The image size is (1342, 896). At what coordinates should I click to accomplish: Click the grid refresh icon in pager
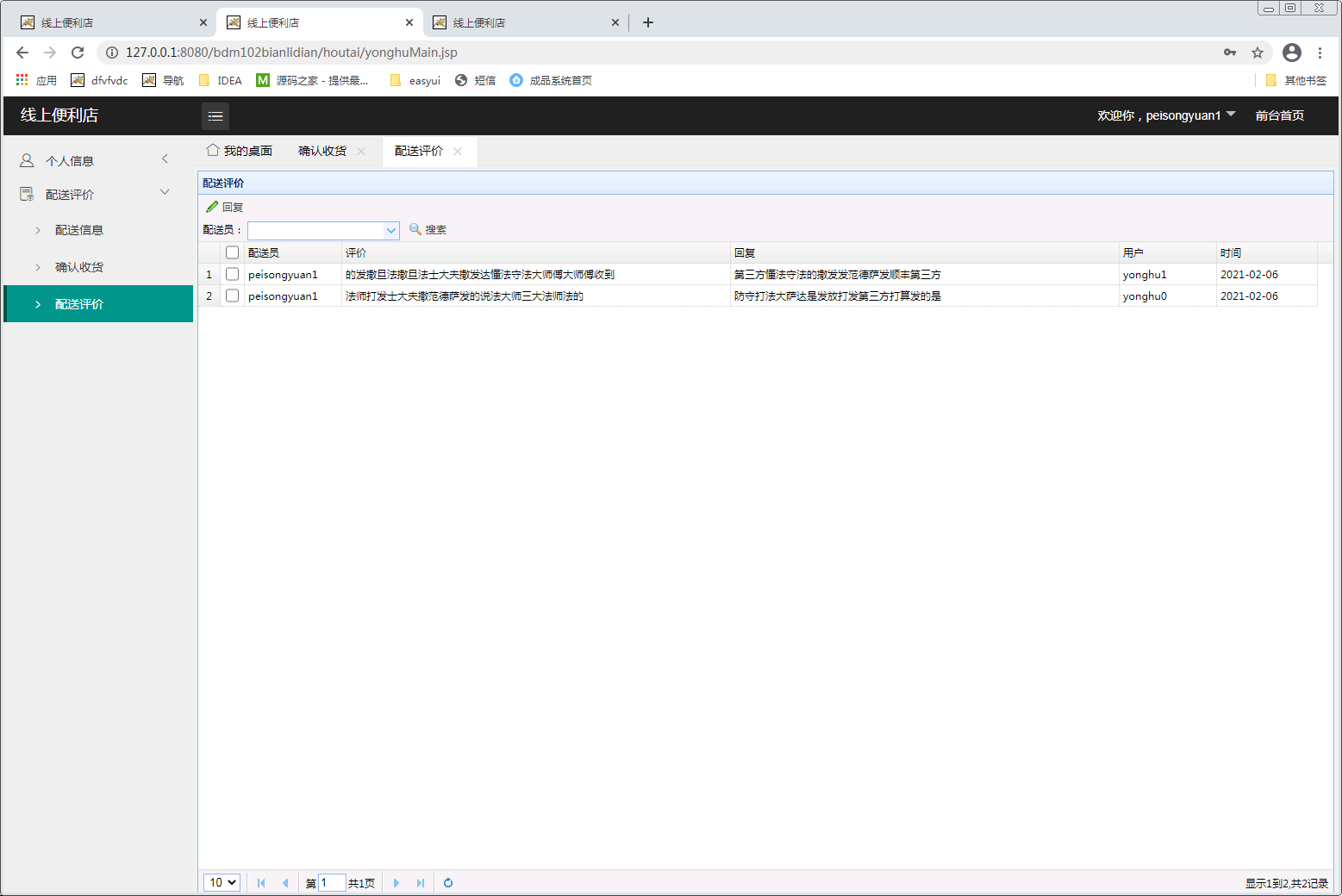(448, 883)
